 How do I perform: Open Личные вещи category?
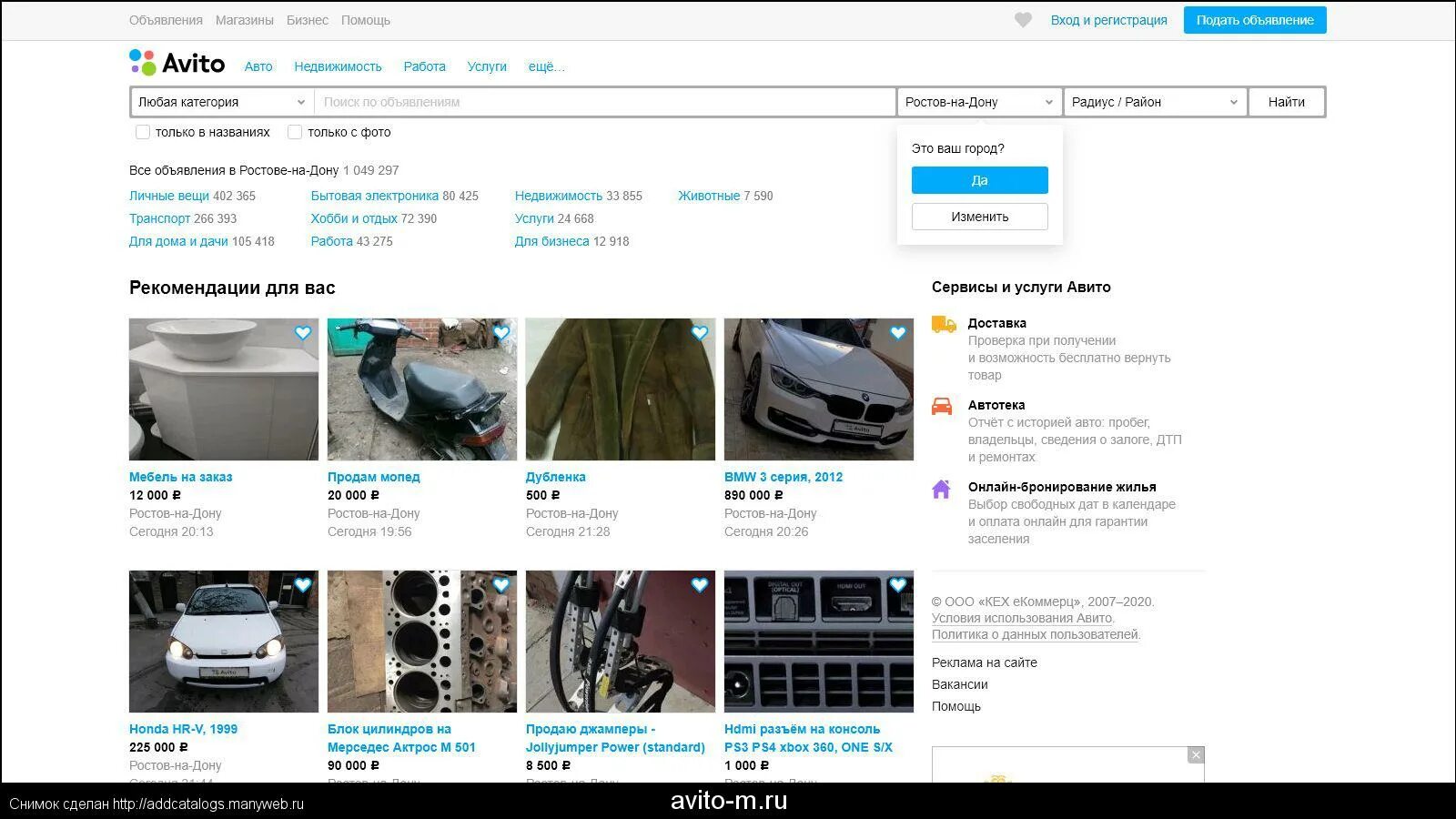pyautogui.click(x=169, y=196)
